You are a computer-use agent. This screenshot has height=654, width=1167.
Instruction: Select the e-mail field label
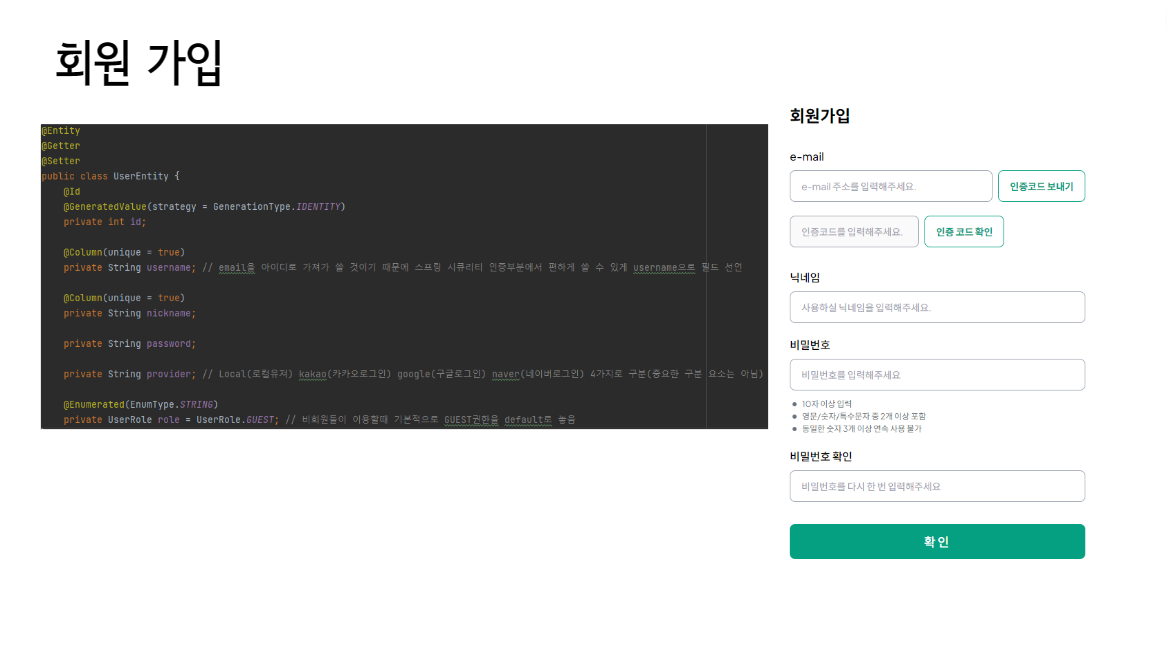pos(806,157)
